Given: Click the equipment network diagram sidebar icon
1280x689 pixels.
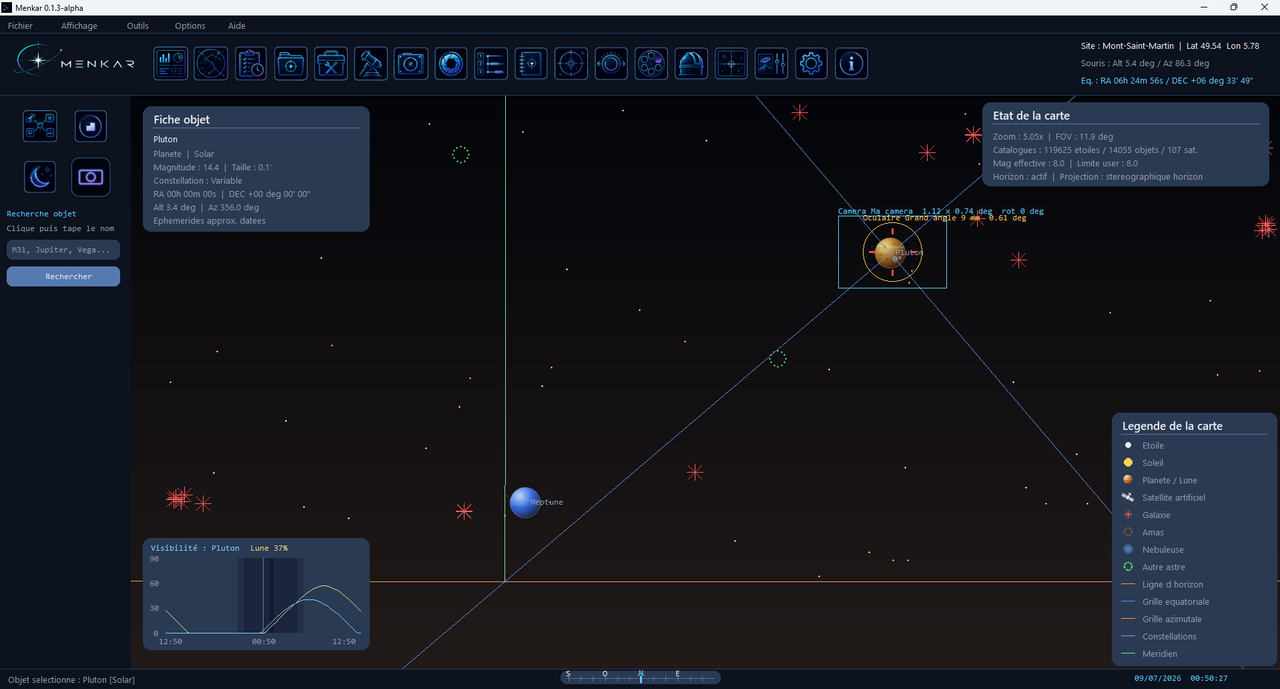Looking at the screenshot, I should tap(40, 126).
